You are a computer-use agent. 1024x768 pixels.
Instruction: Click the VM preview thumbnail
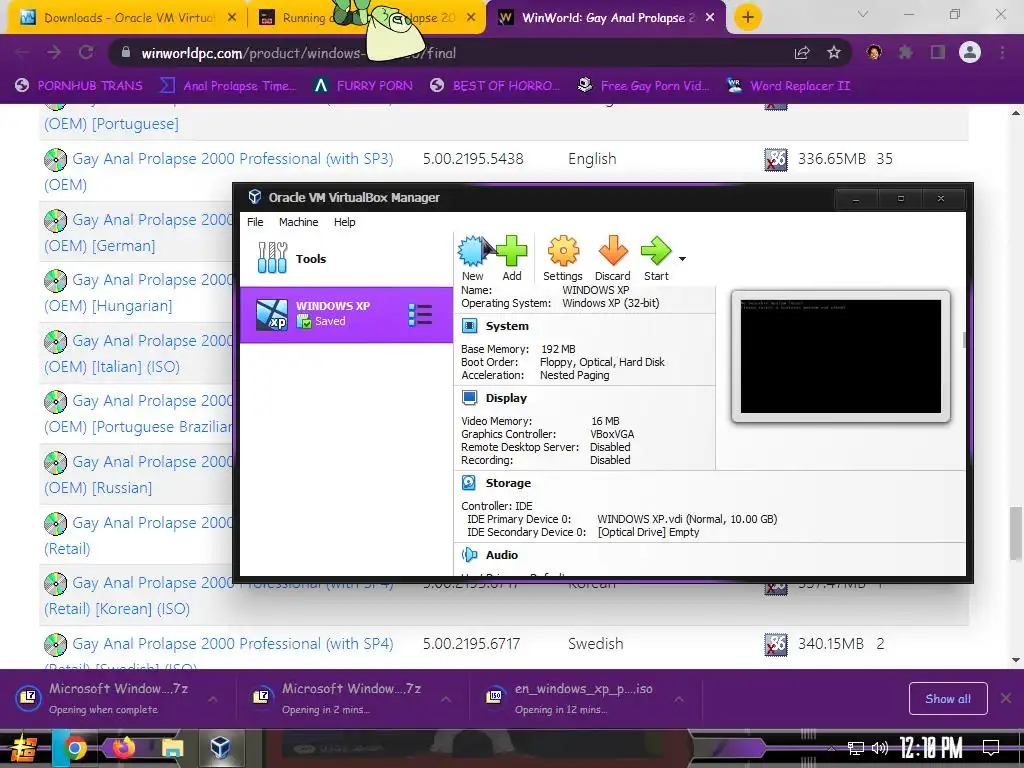(x=840, y=357)
